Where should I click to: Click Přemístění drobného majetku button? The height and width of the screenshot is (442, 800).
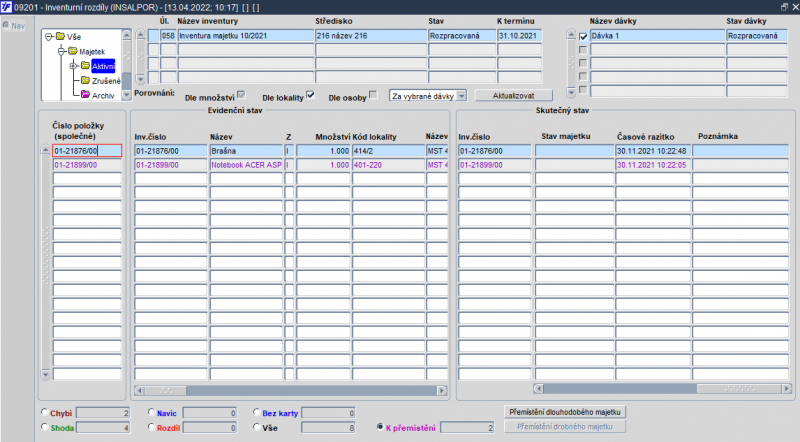[x=565, y=427]
